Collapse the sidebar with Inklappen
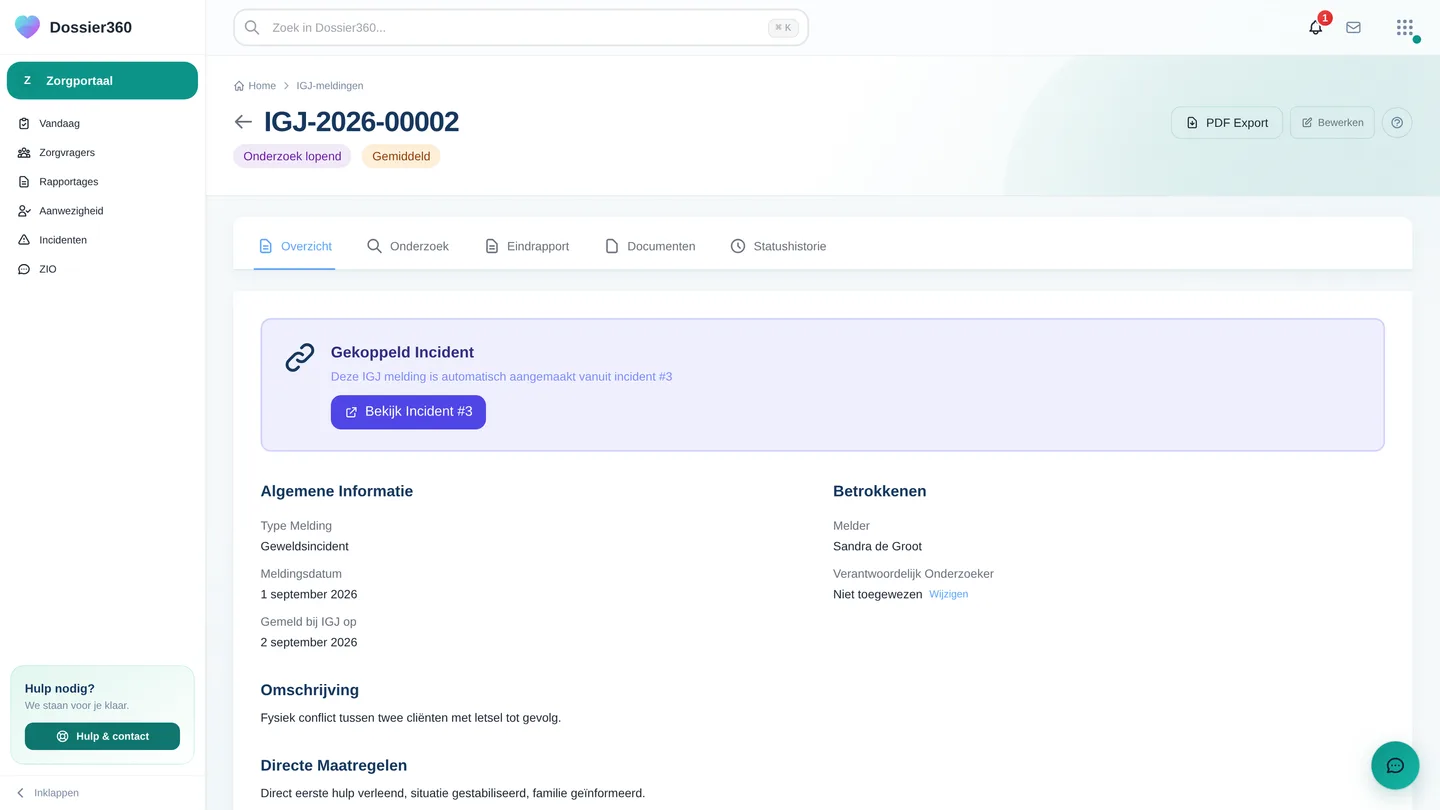 click(48, 793)
